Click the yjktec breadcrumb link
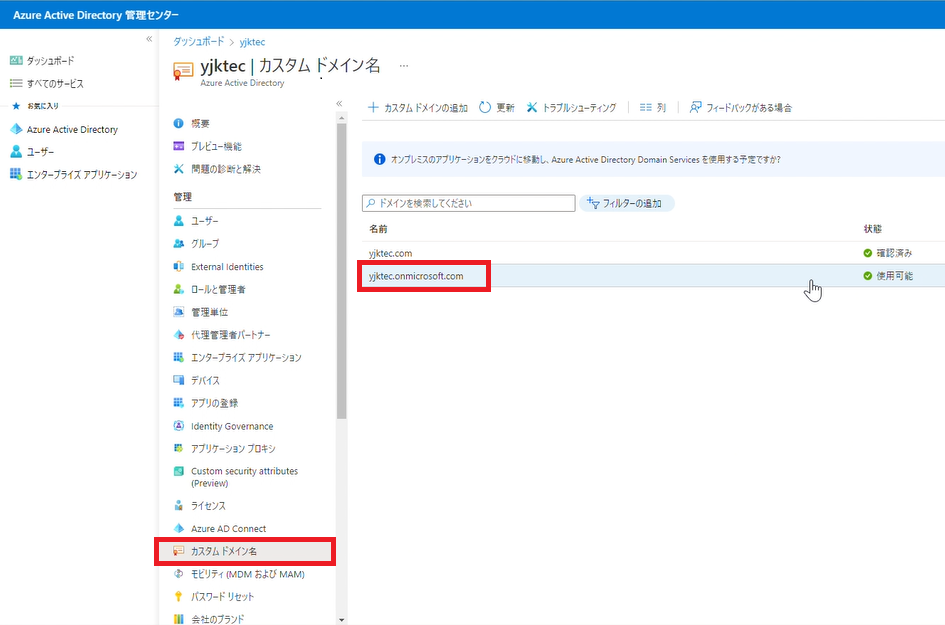The height and width of the screenshot is (625, 945). click(x=252, y=42)
